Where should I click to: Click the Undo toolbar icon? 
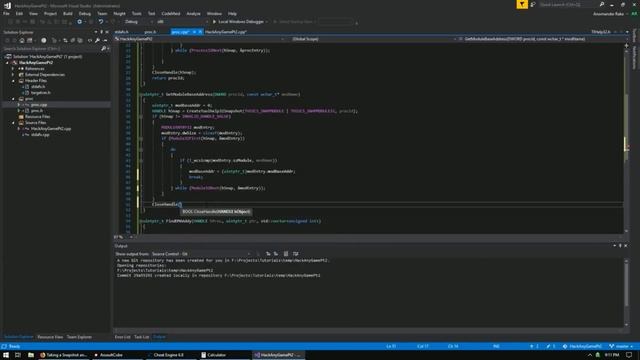pos(100,22)
